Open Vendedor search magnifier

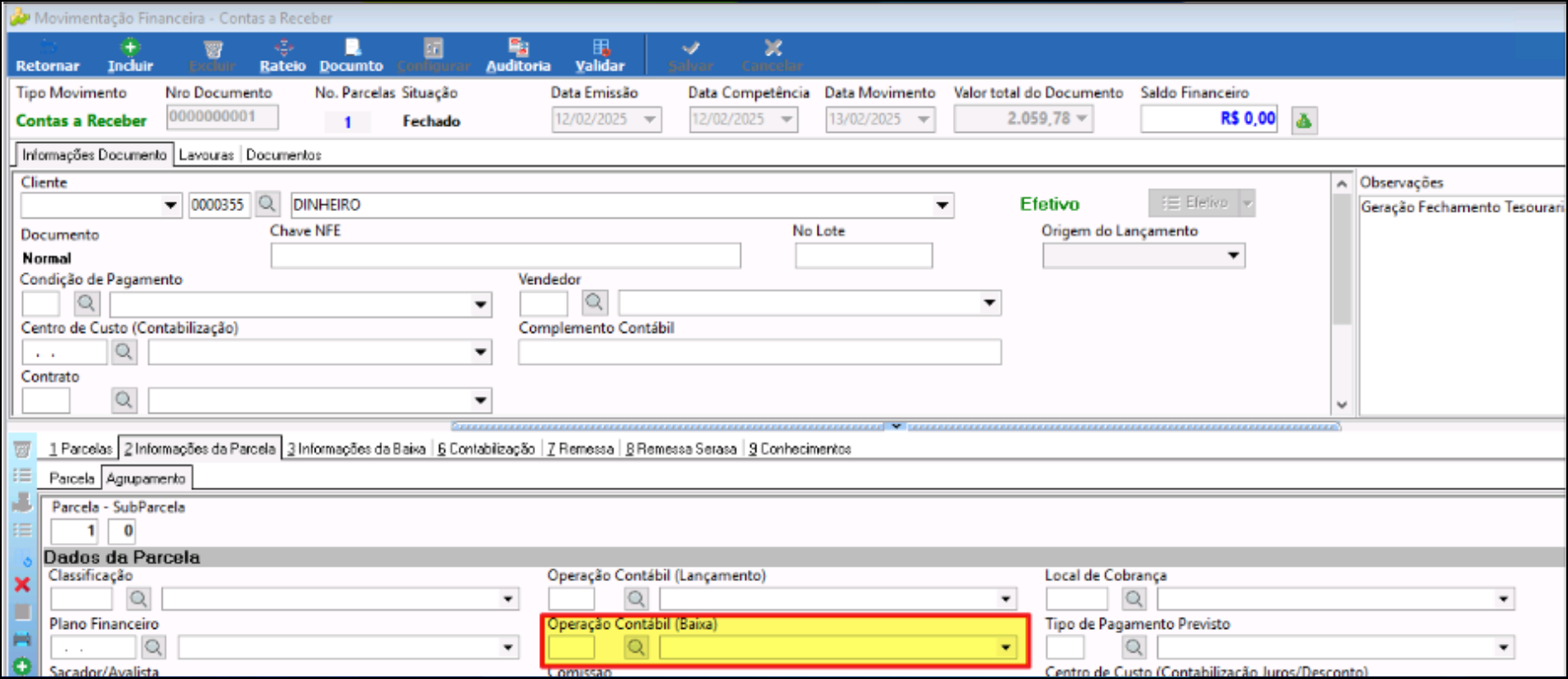pyautogui.click(x=594, y=302)
